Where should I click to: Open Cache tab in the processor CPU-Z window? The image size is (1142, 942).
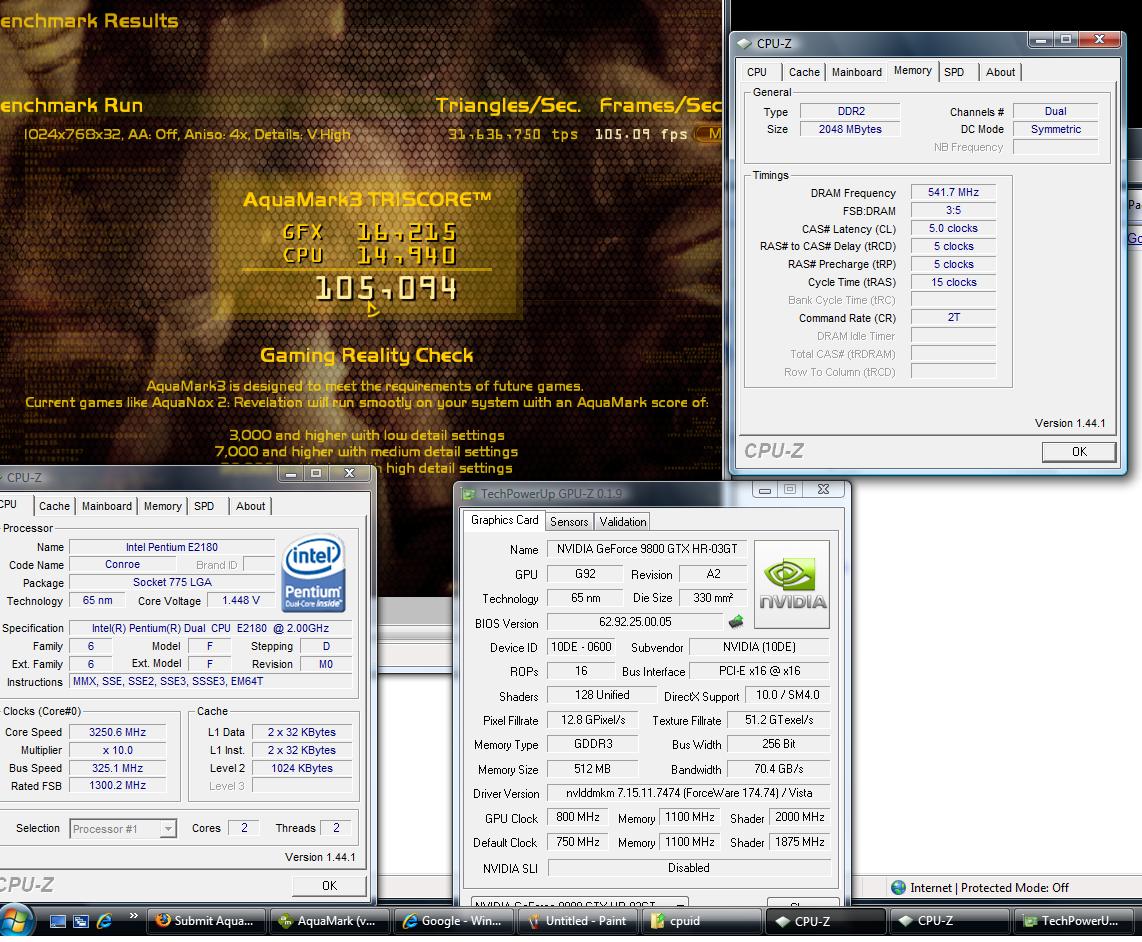(x=55, y=506)
